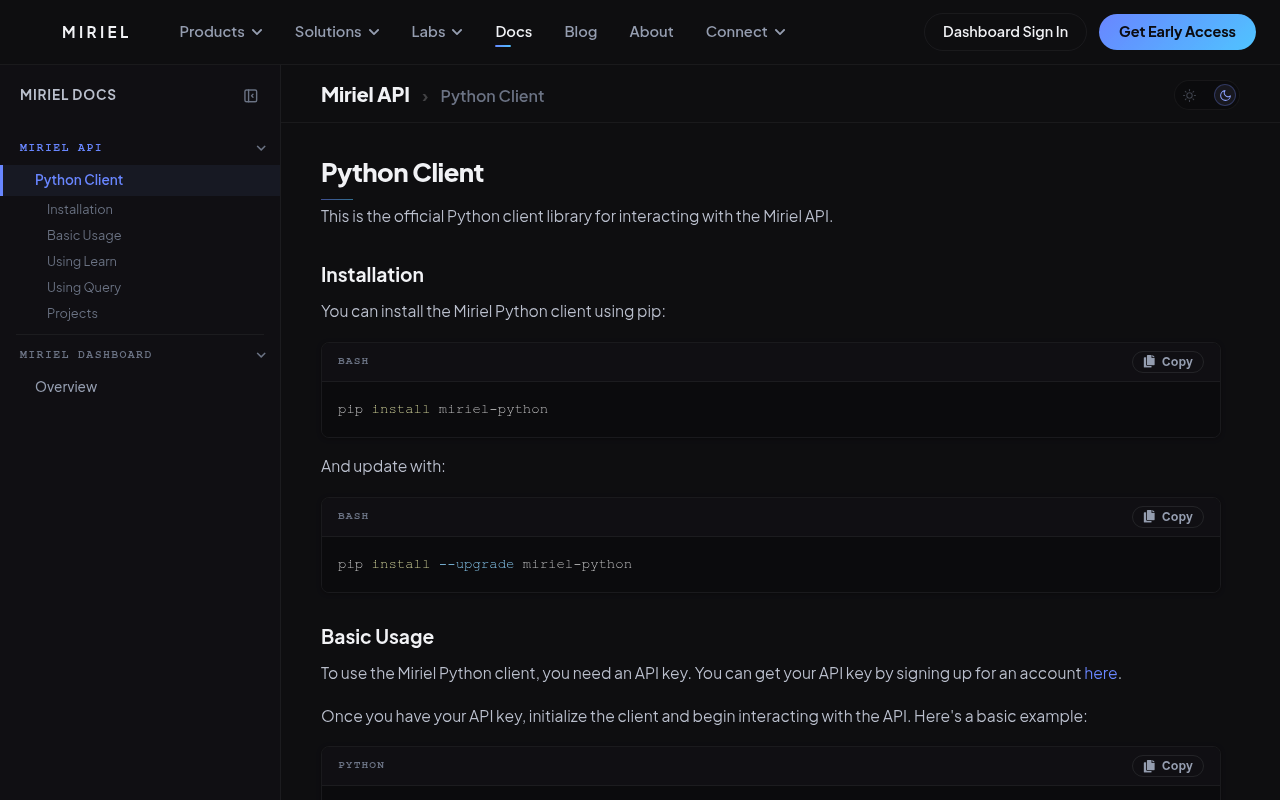Jump to Installation section in sidebar
This screenshot has height=800, width=1280.
point(80,209)
